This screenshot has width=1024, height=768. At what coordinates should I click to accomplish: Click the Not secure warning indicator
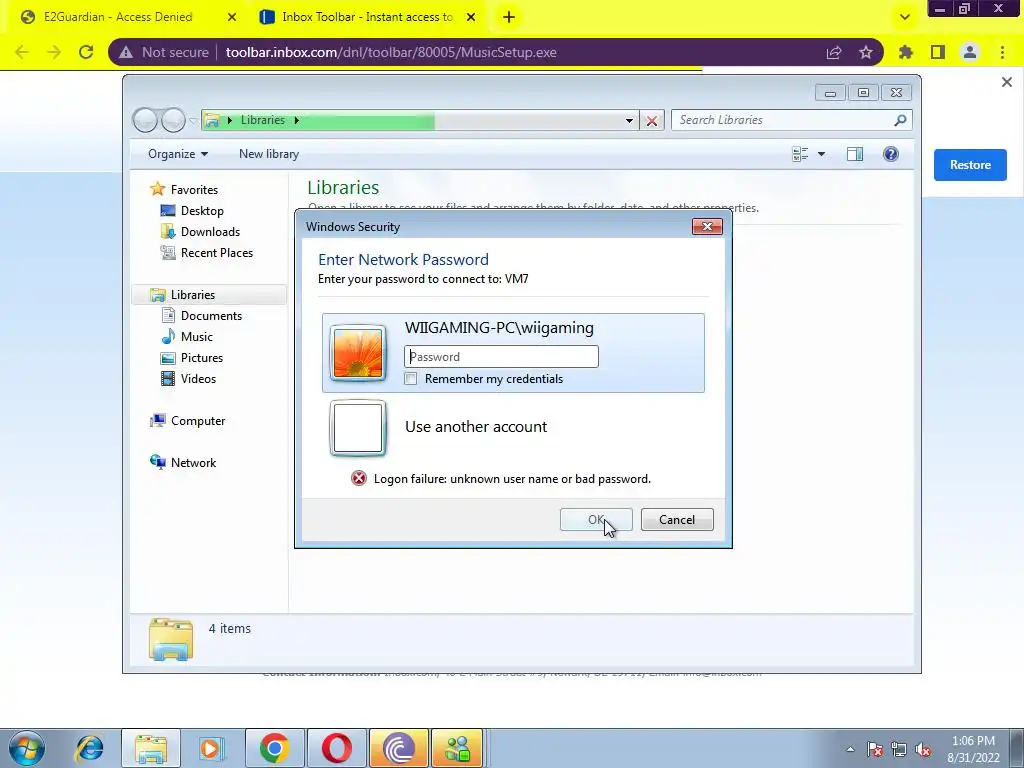coord(163,52)
